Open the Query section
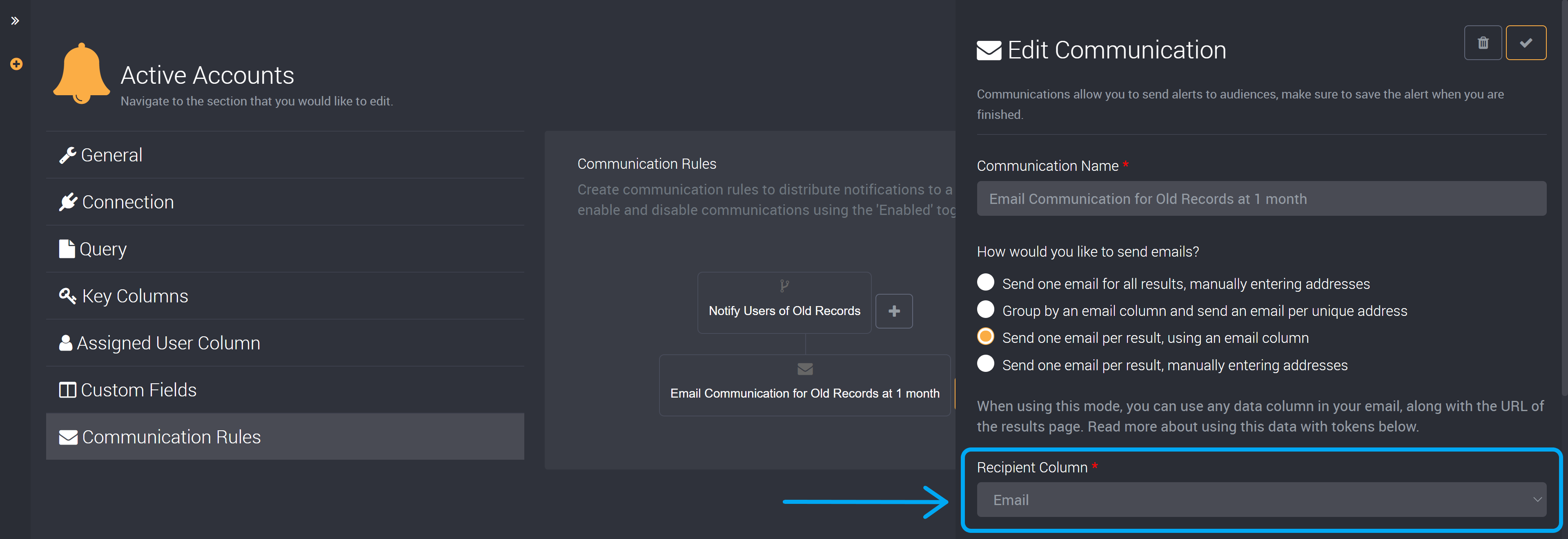The height and width of the screenshot is (539, 1568). 285,248
